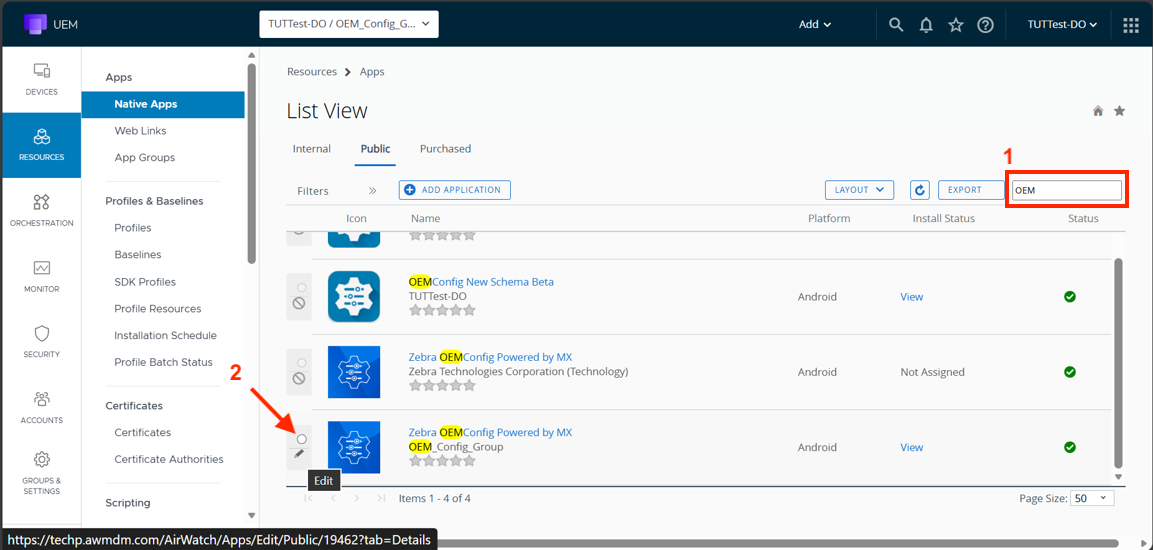Screen dimensions: 1153x550
Task: Select radio button for OEMConfig New Schema Beta
Action: (302, 288)
